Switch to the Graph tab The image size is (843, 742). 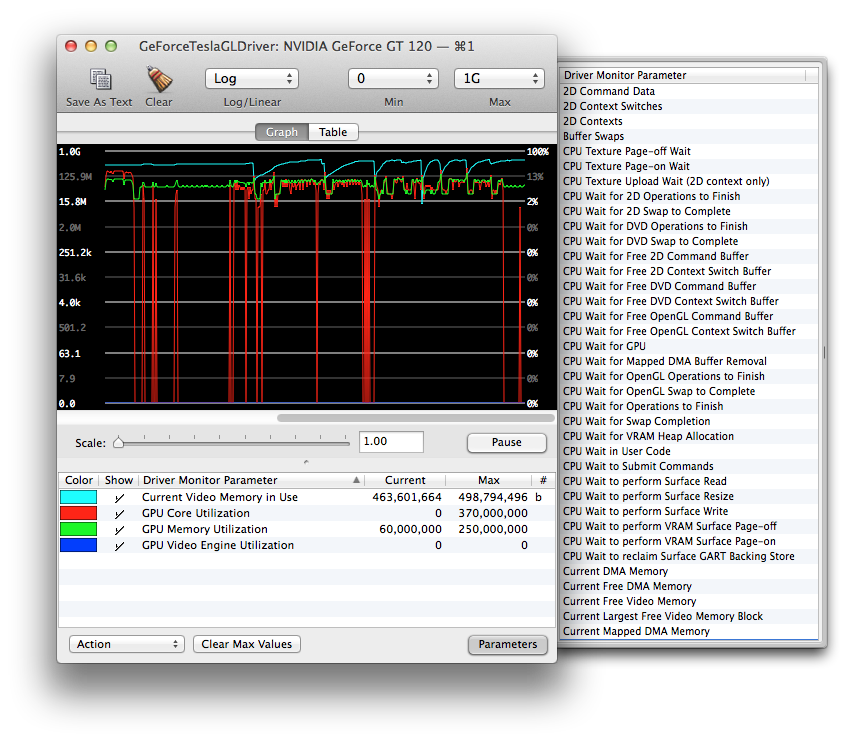282,132
